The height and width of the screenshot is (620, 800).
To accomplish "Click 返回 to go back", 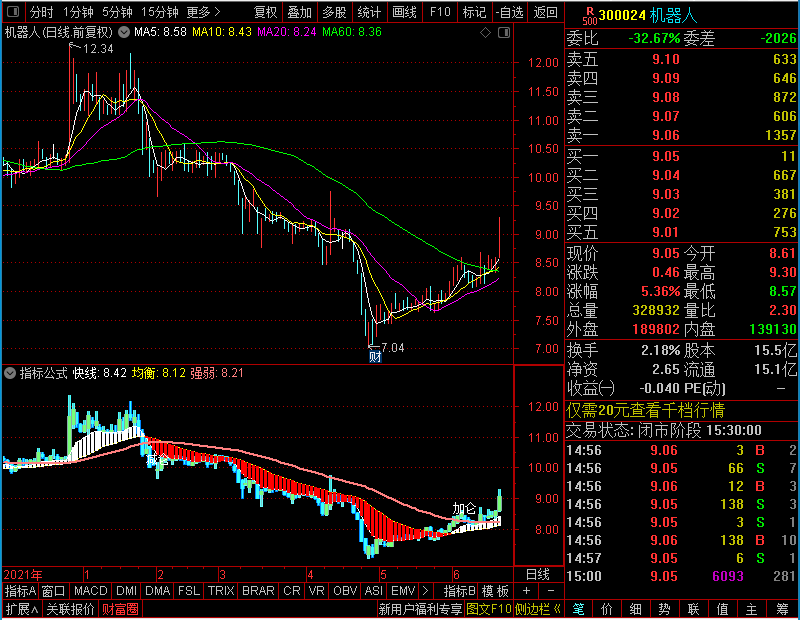I will pyautogui.click(x=545, y=12).
